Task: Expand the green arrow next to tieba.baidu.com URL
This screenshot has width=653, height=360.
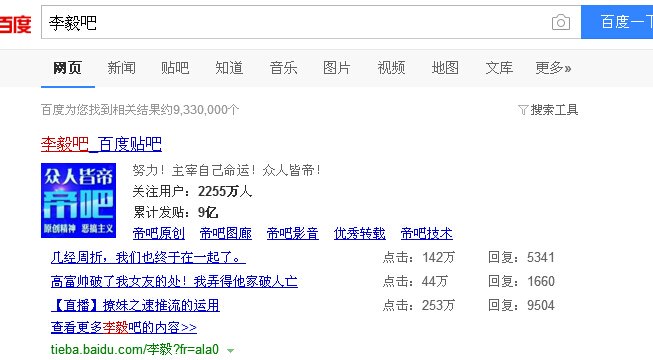Action: pyautogui.click(x=230, y=351)
